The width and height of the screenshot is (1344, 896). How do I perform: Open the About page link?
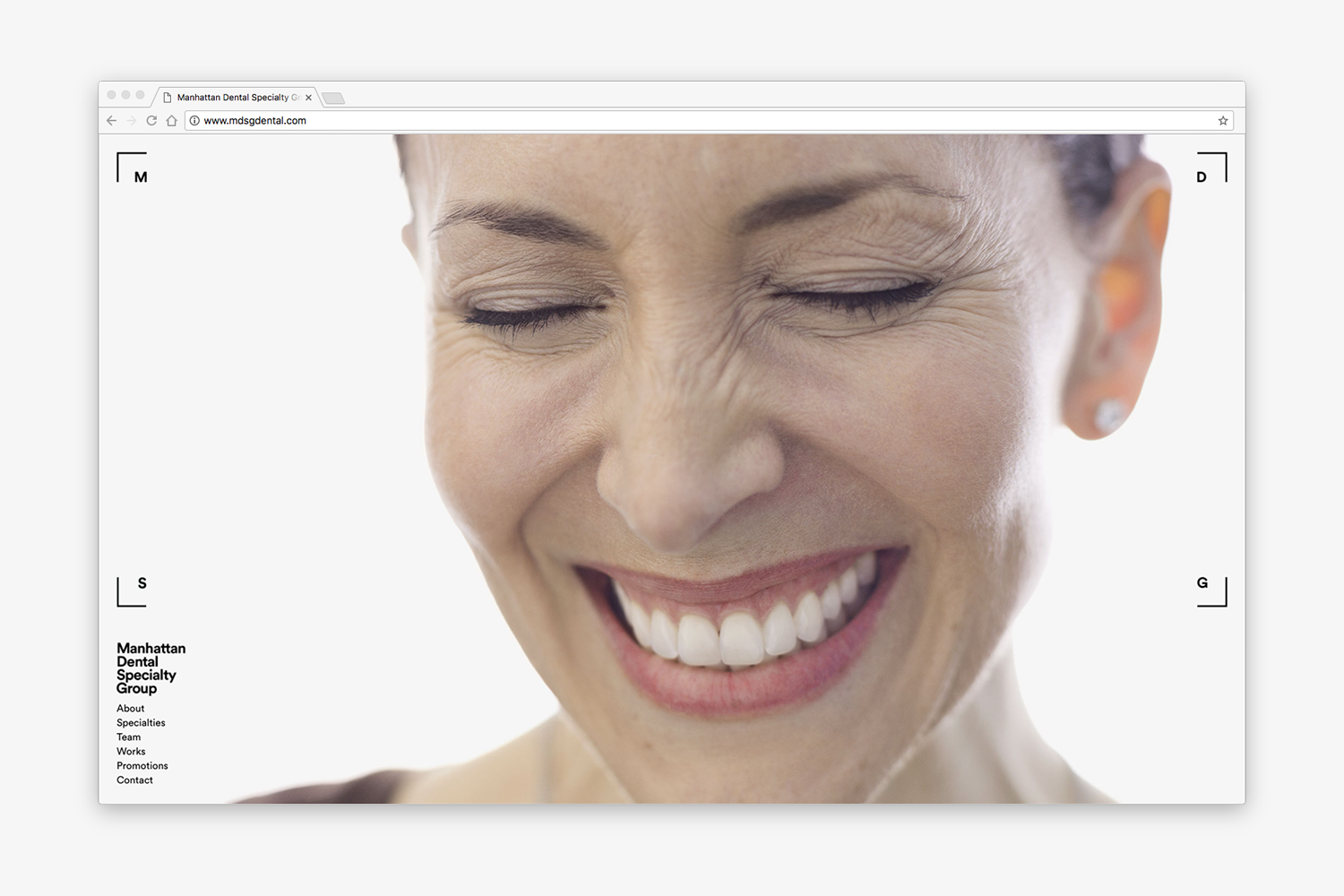point(130,709)
